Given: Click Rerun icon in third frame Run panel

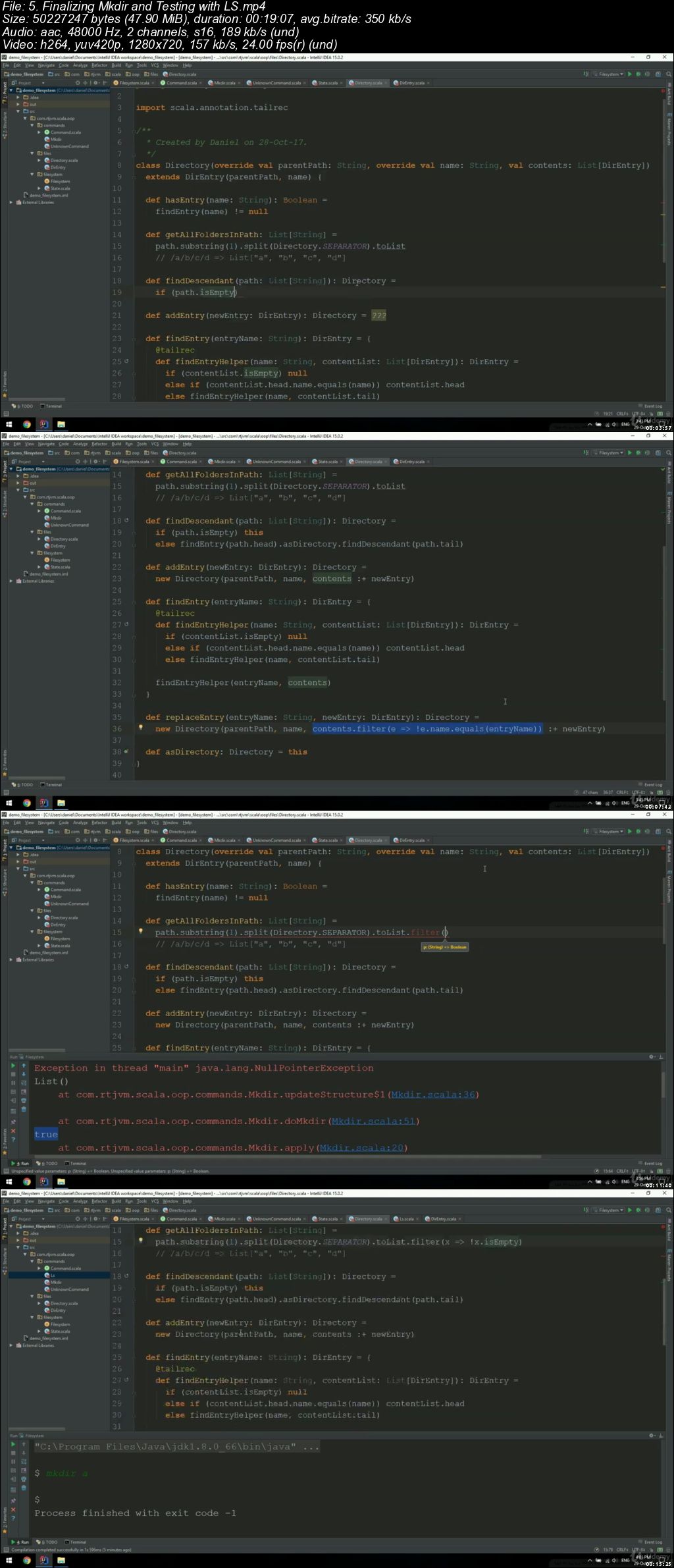Looking at the screenshot, I should pos(13,1065).
